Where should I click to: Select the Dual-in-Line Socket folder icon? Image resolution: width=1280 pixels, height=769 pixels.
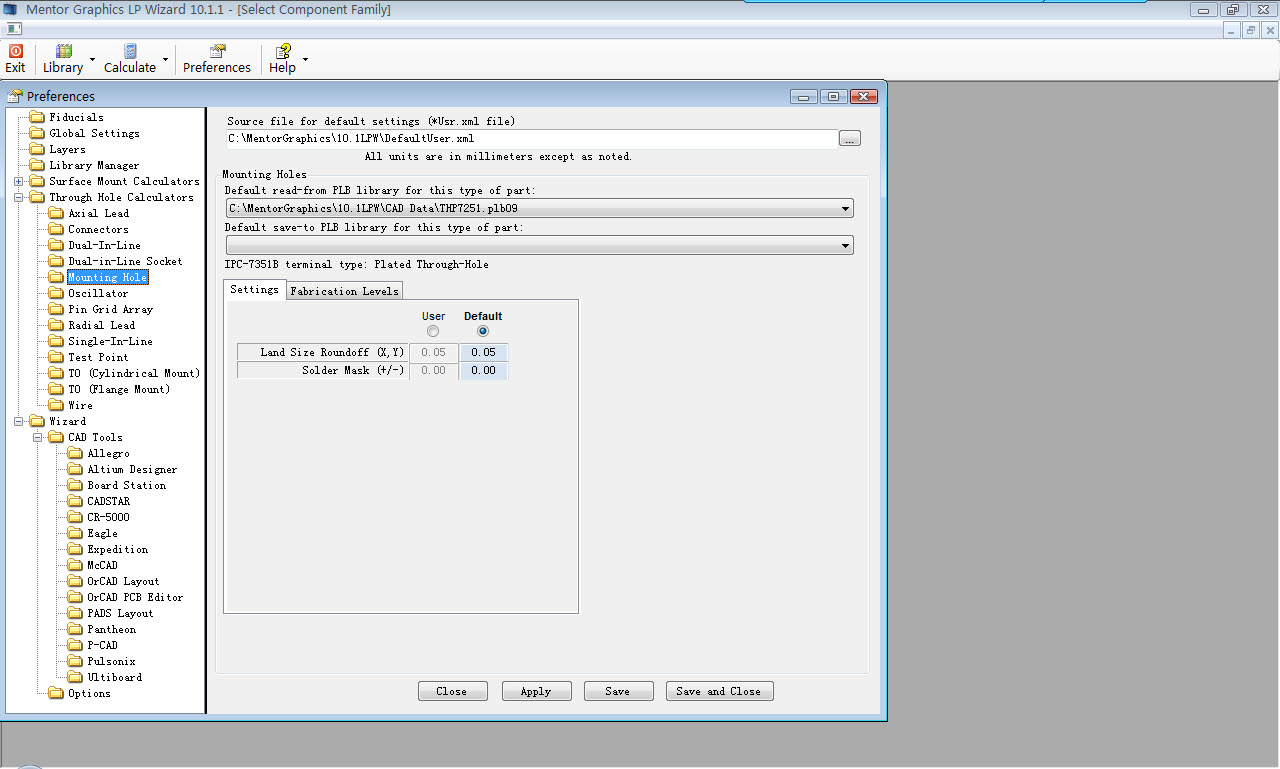pyautogui.click(x=56, y=261)
